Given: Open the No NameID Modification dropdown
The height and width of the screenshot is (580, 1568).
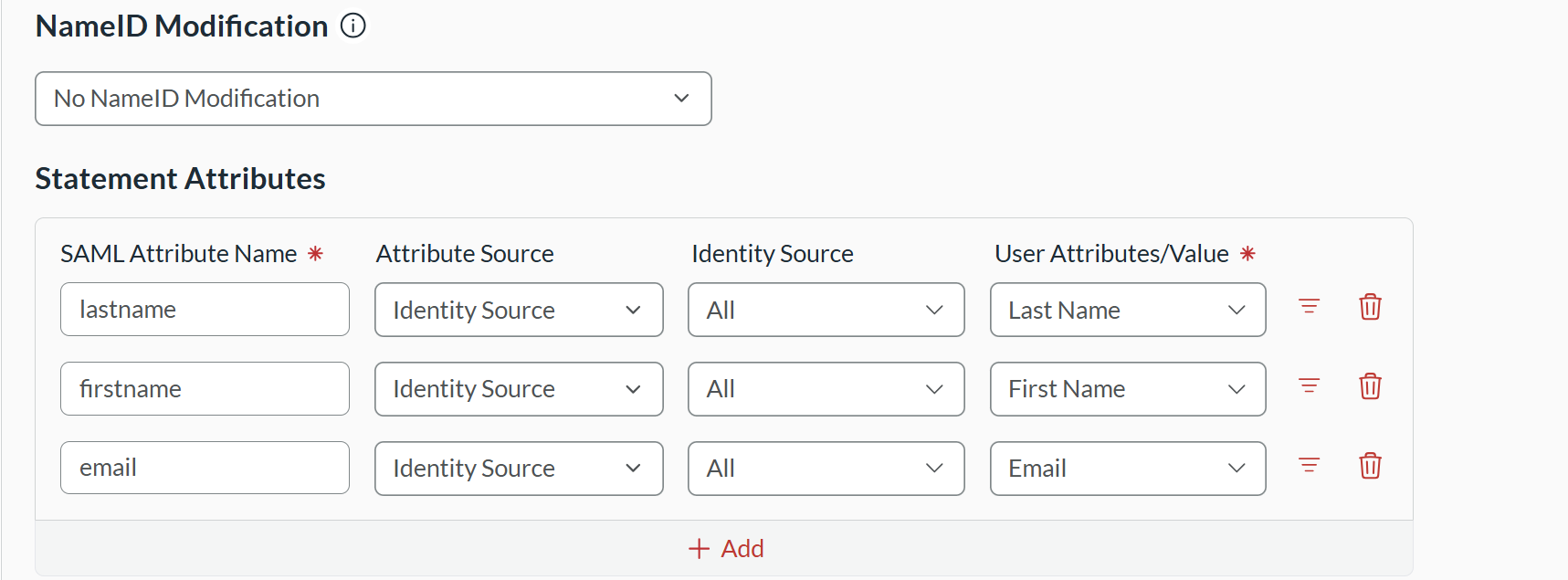Looking at the screenshot, I should click(373, 99).
